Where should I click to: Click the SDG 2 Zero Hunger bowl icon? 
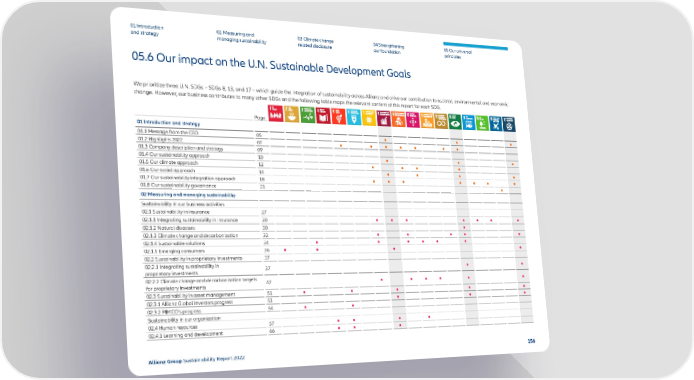pyautogui.click(x=291, y=114)
